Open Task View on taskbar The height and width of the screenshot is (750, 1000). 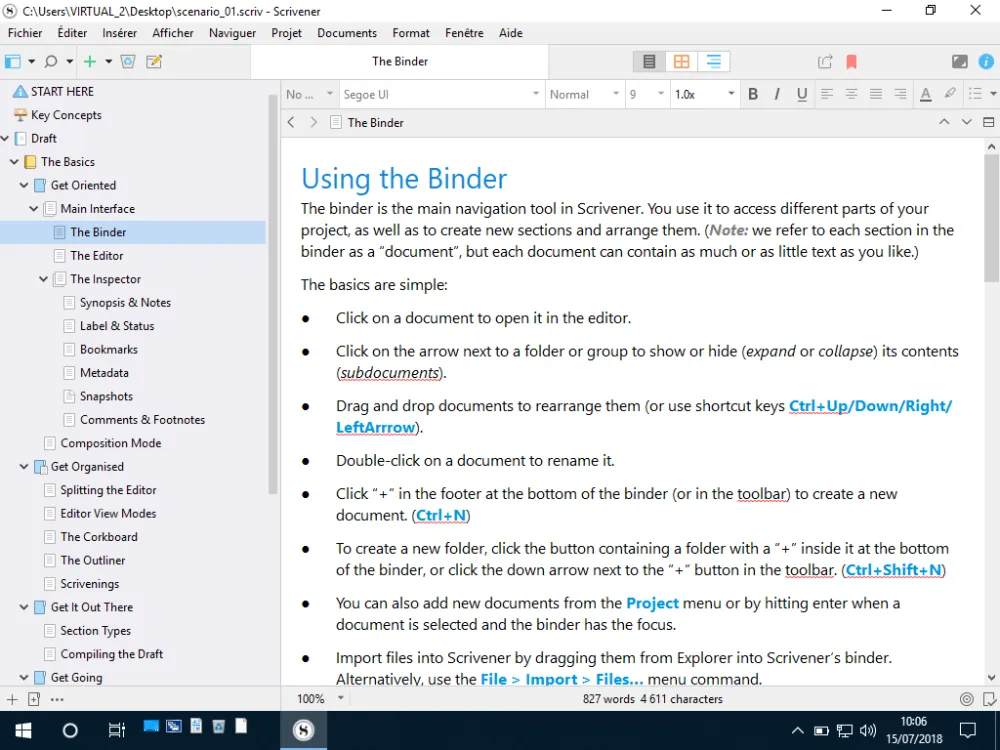pos(117,730)
